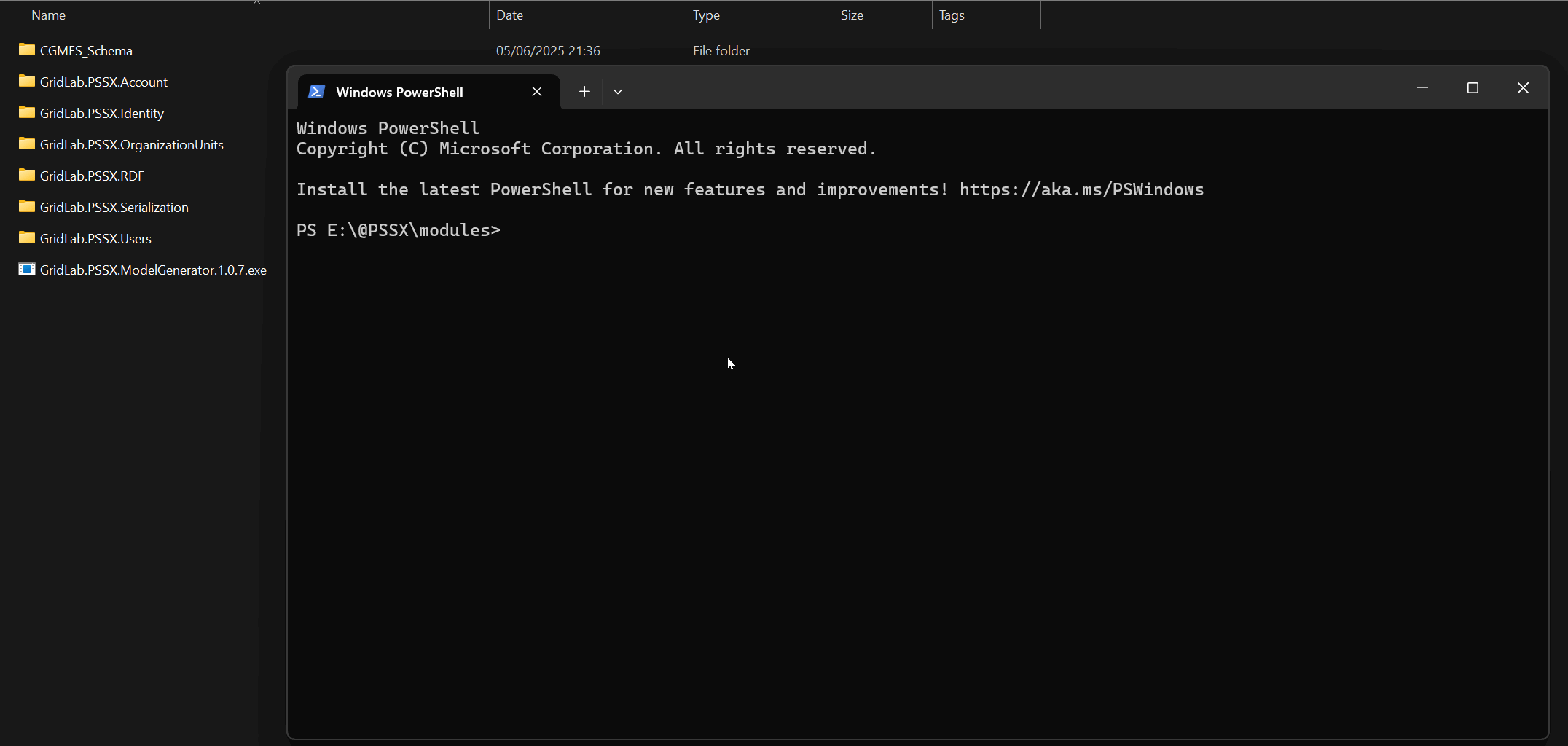Sort files by the Name column
This screenshot has width=1568, height=746.
(x=49, y=15)
